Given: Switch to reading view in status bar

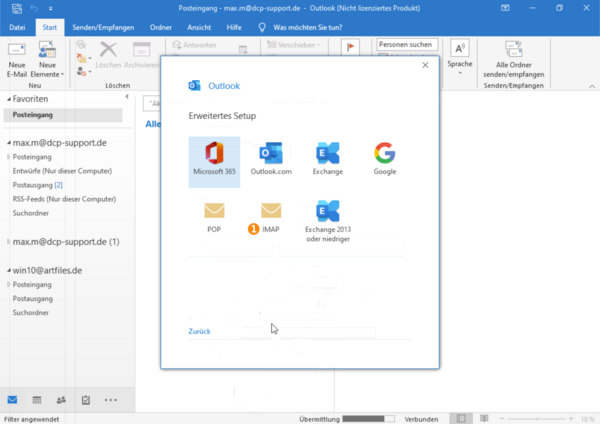Looking at the screenshot, I should tap(484, 418).
